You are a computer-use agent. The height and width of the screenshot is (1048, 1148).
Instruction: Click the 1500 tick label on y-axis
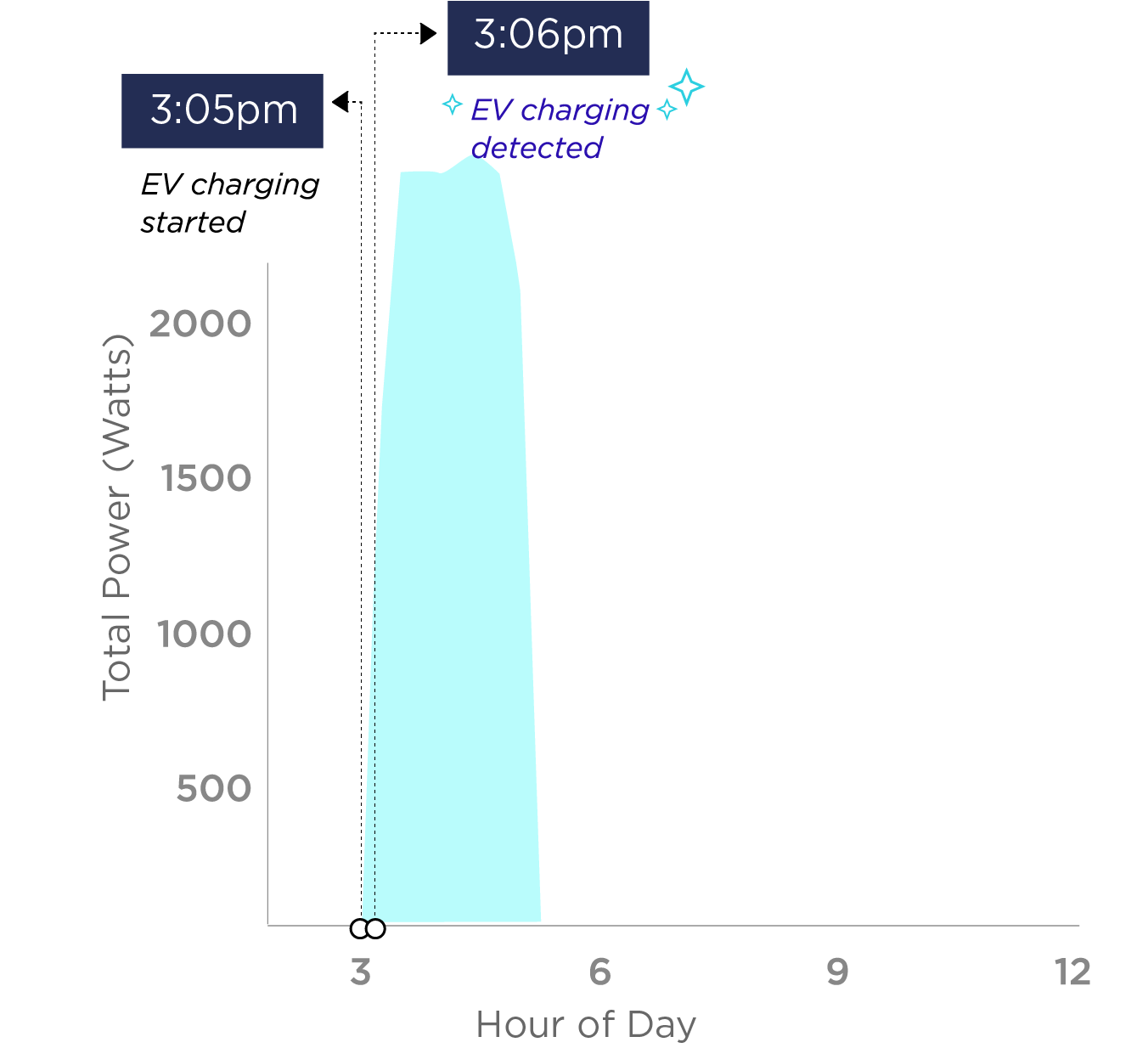206,478
